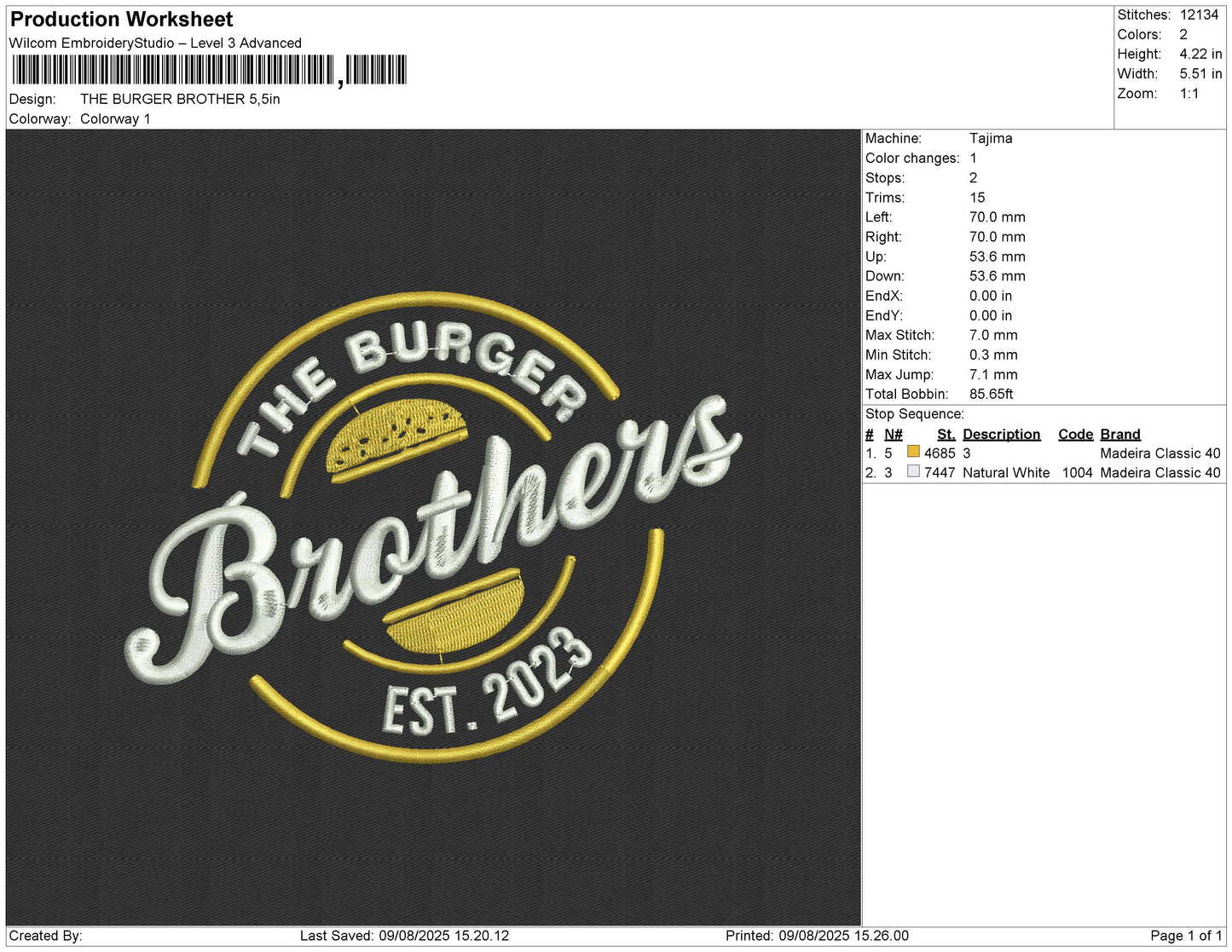Click the Machine value Tajima
This screenshot has height=952, width=1232.
(x=991, y=138)
